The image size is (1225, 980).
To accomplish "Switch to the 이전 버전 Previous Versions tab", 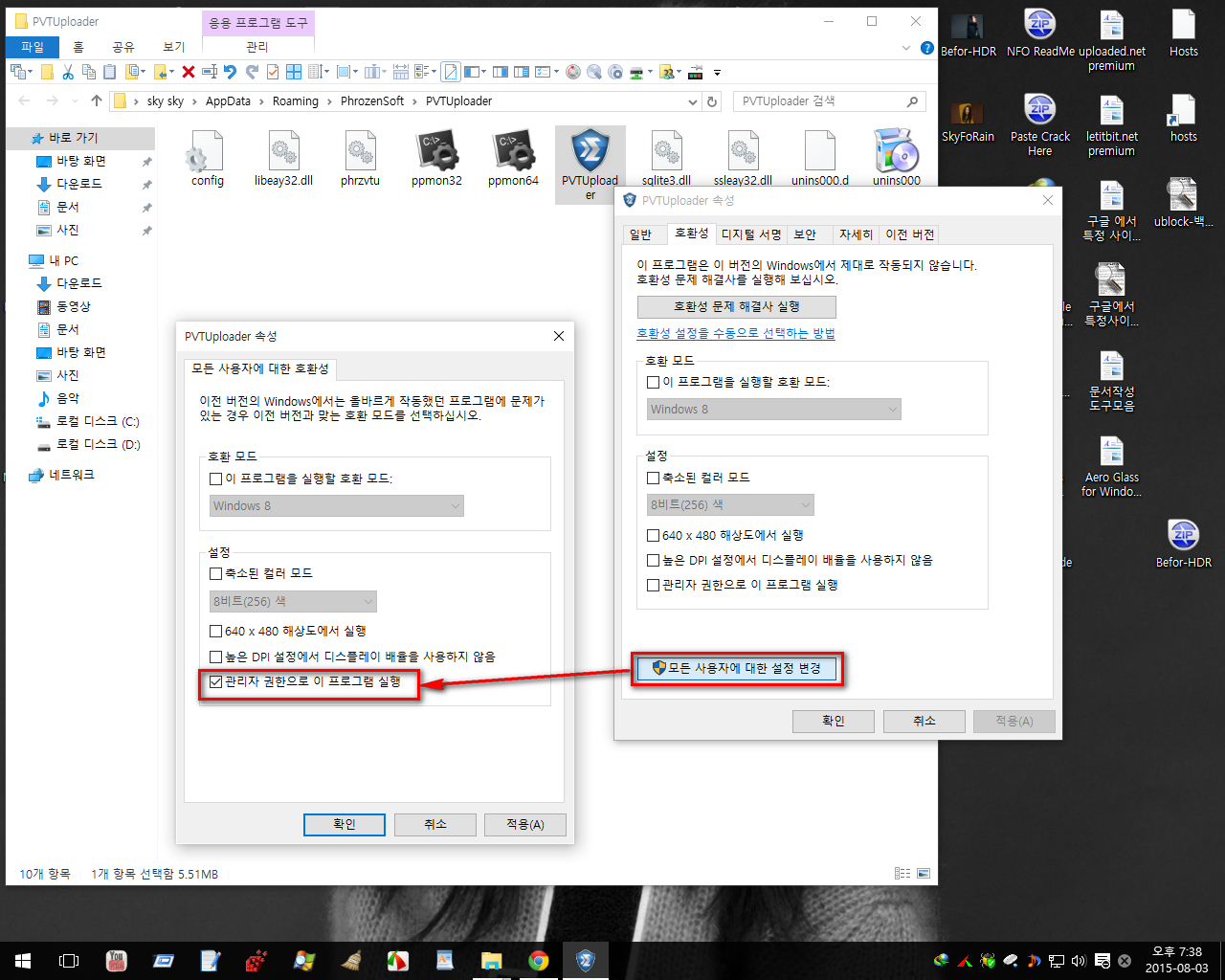I will (x=909, y=234).
